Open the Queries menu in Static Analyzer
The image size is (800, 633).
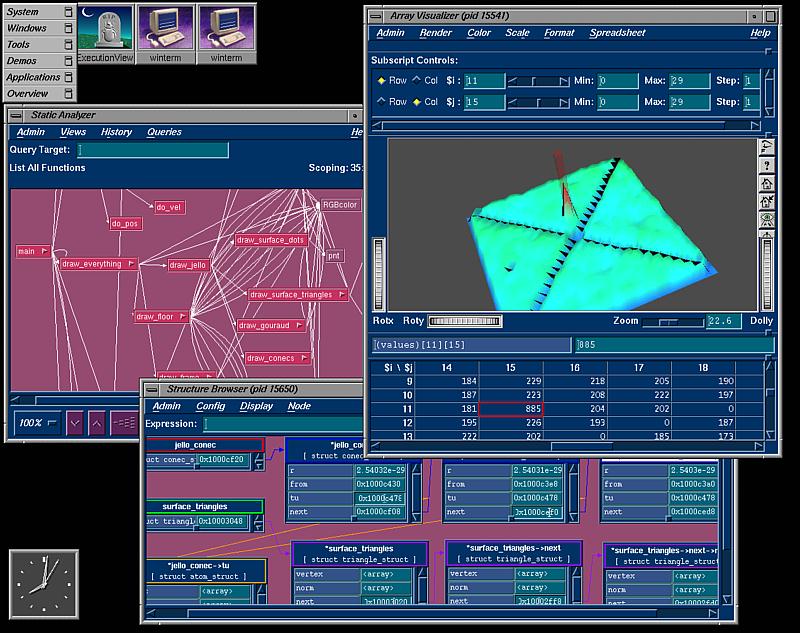pyautogui.click(x=164, y=132)
